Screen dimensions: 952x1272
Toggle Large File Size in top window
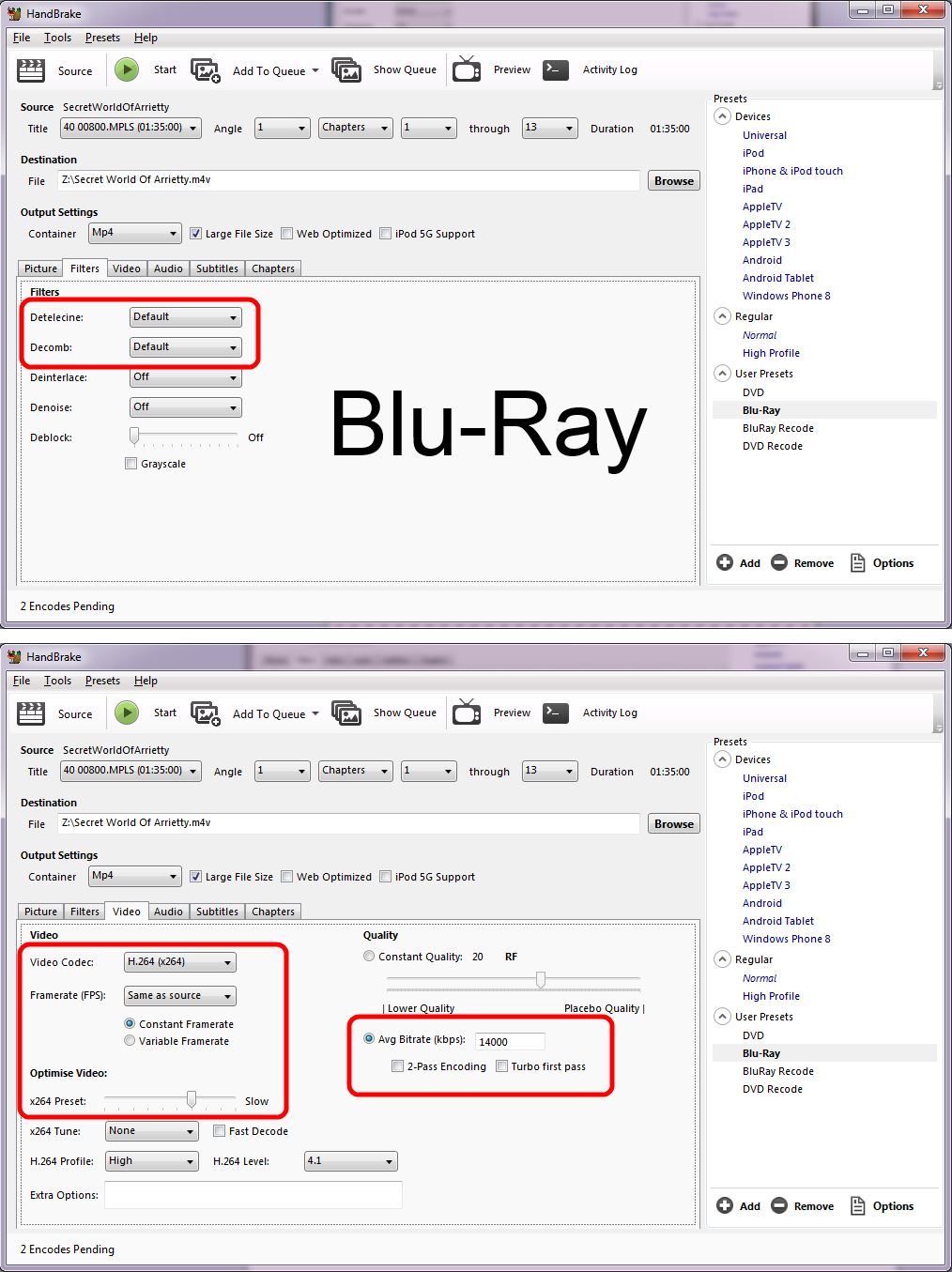tap(195, 234)
